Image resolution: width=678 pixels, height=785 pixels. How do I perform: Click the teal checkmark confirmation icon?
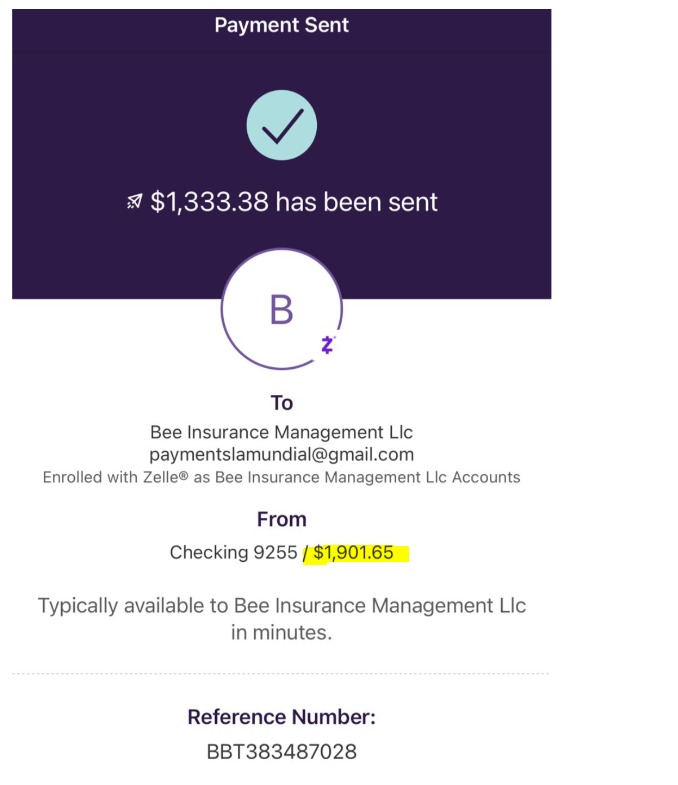pos(281,125)
